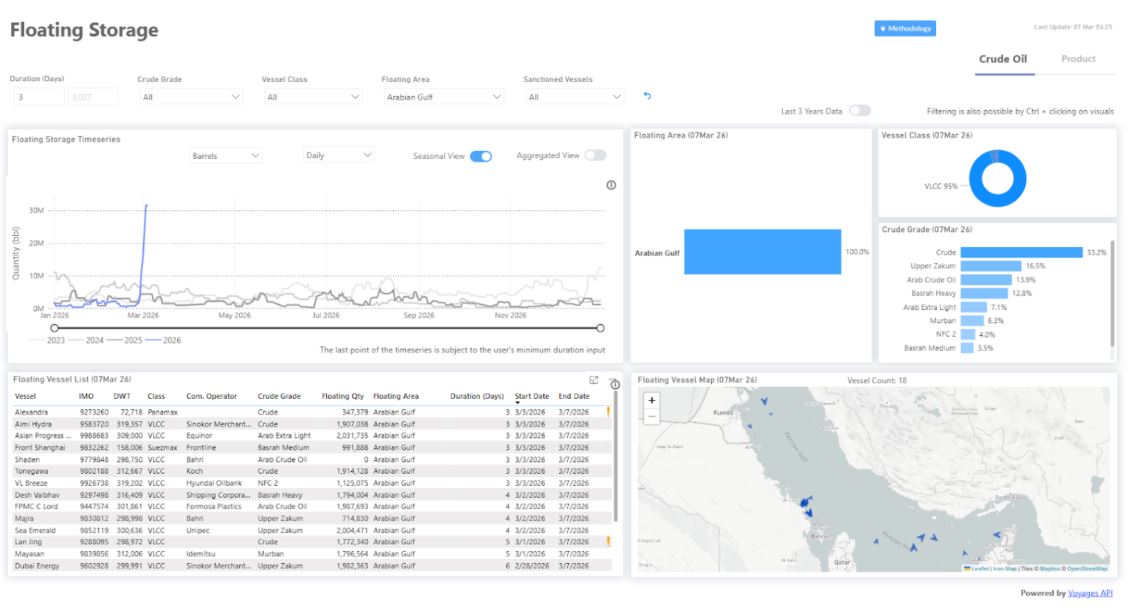Click the reset filters undo arrow icon
Screen dimensions: 1128x608
click(x=647, y=96)
